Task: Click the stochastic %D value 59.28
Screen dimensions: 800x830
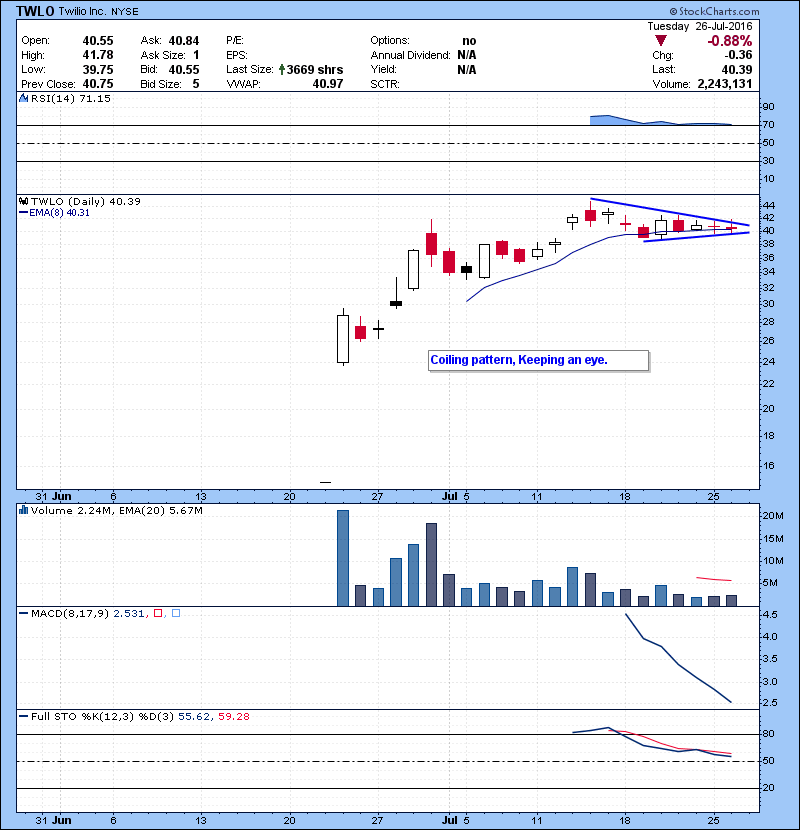Action: pos(233,716)
